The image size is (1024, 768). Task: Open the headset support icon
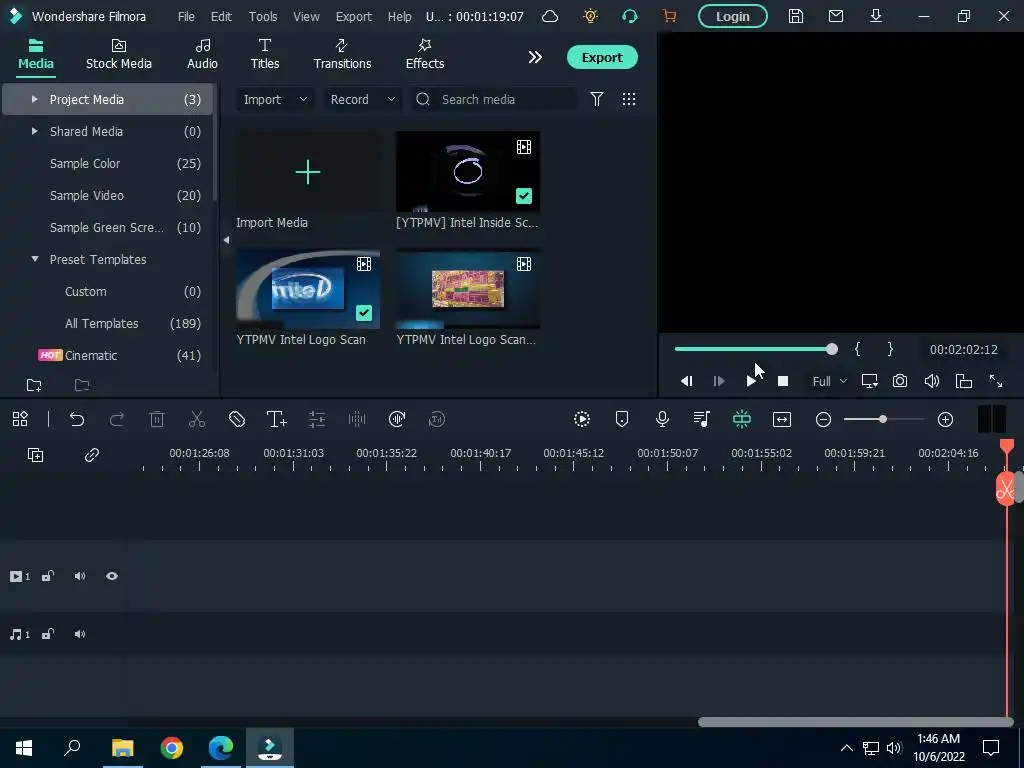coord(630,16)
